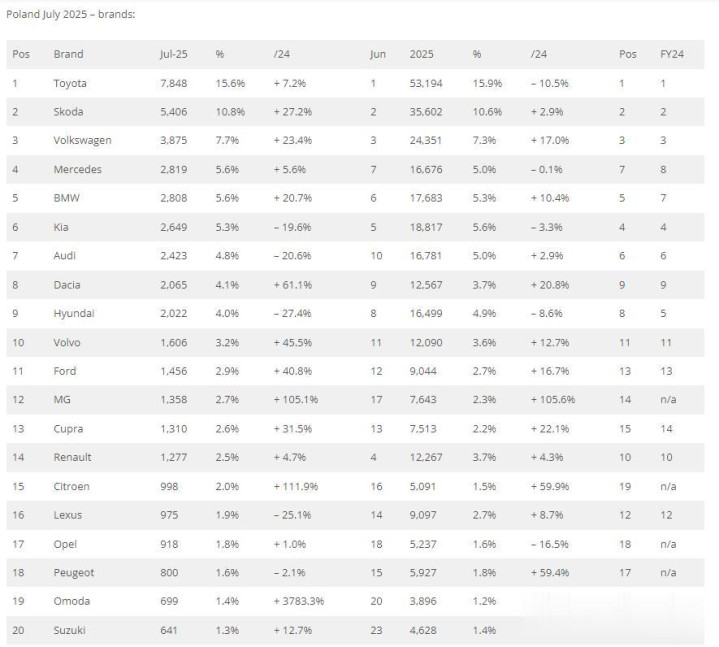Click the Suzuki brand cell
This screenshot has width=719, height=647.
pos(69,630)
